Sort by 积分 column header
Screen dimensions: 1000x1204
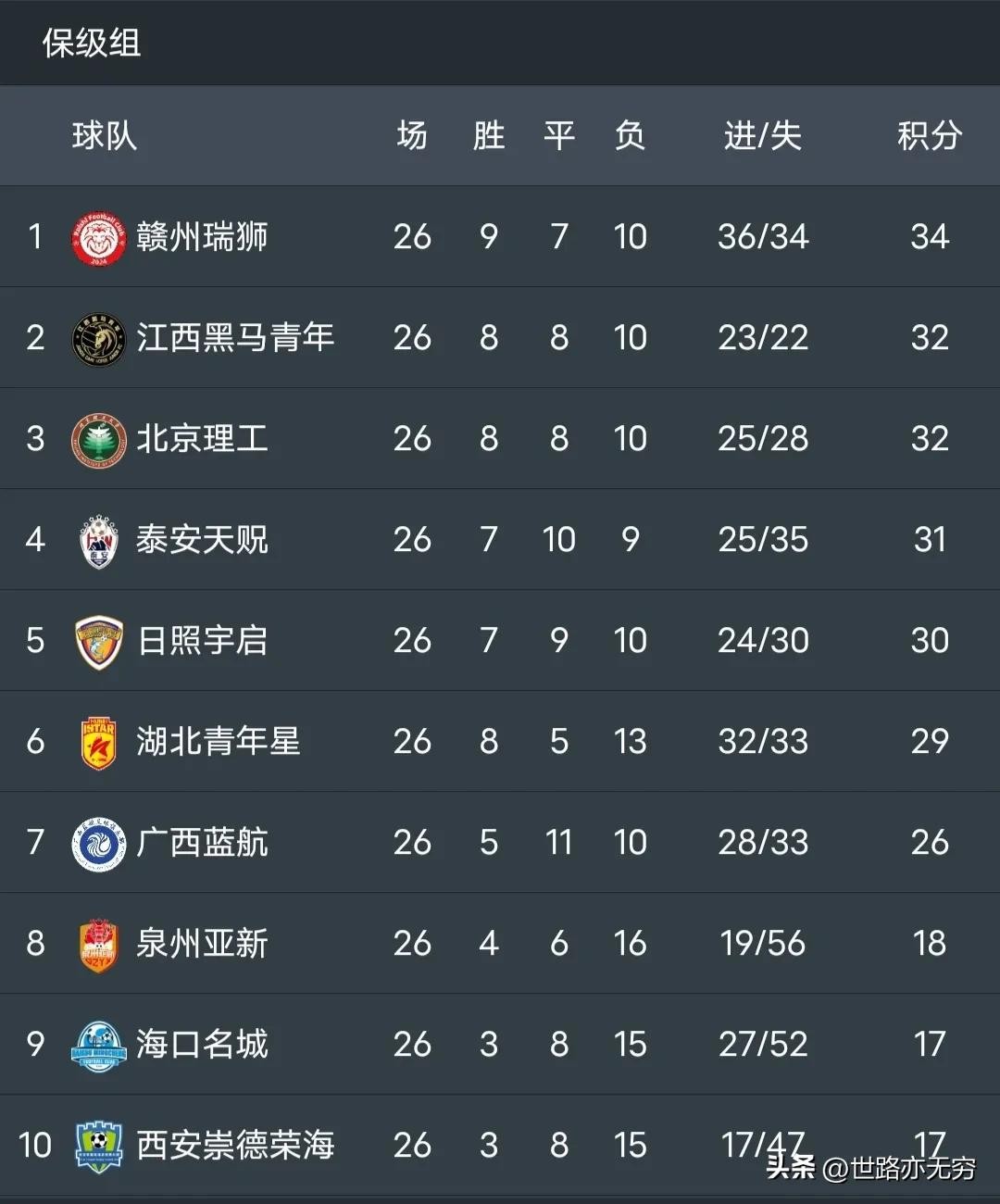point(929,136)
